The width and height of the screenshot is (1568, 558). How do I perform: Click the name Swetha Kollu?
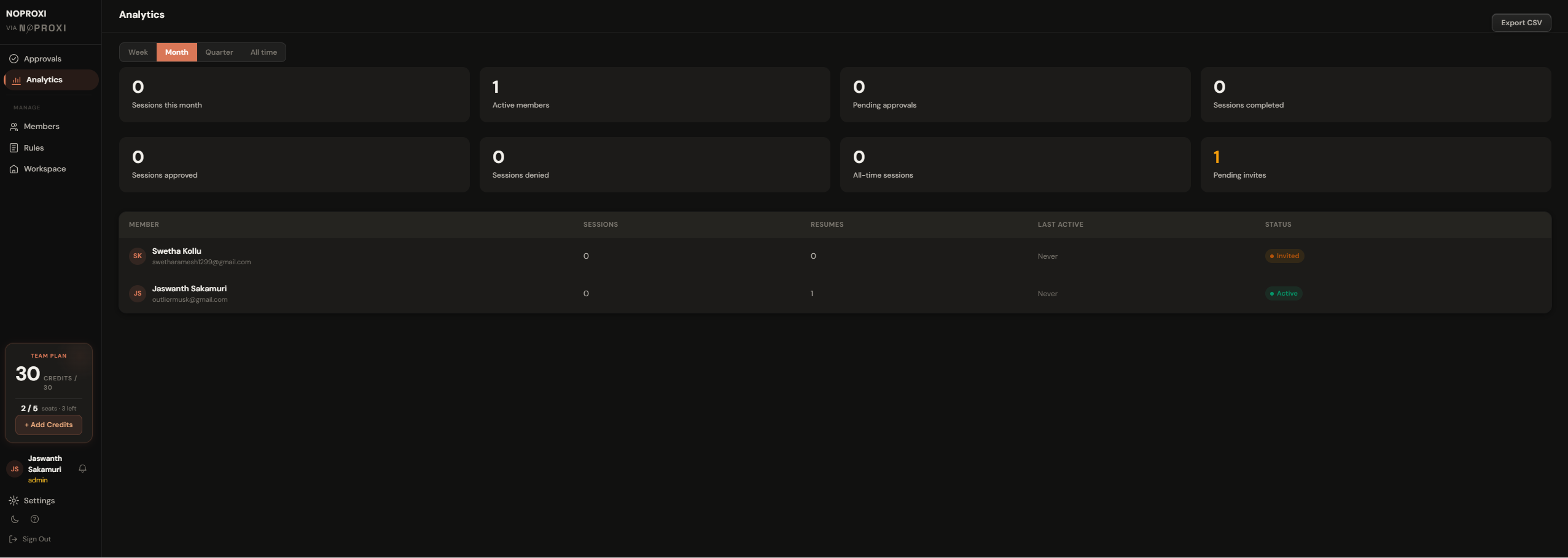coord(176,251)
